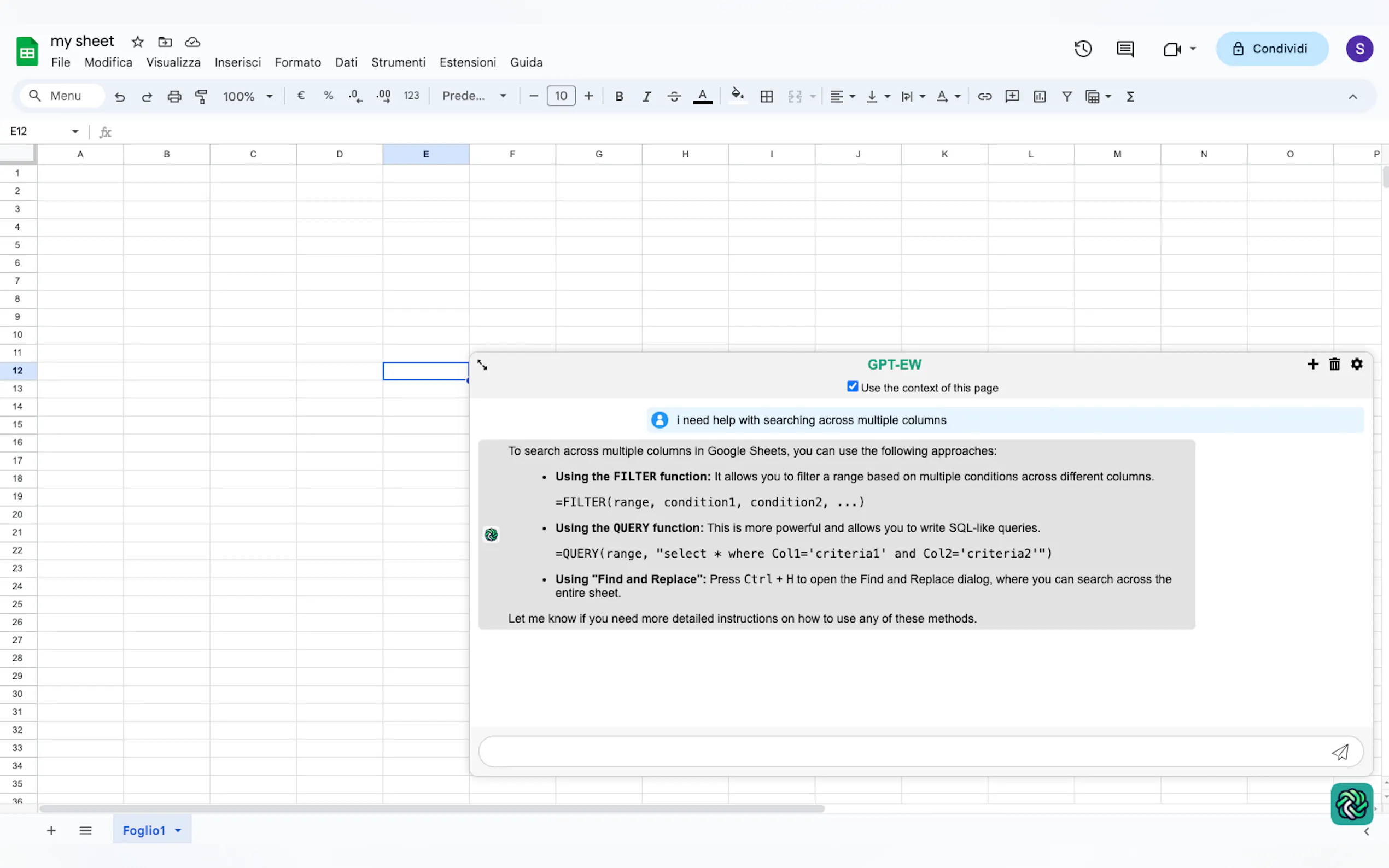Open the Estensioni menu
Viewport: 1389px width, 868px height.
[x=468, y=62]
